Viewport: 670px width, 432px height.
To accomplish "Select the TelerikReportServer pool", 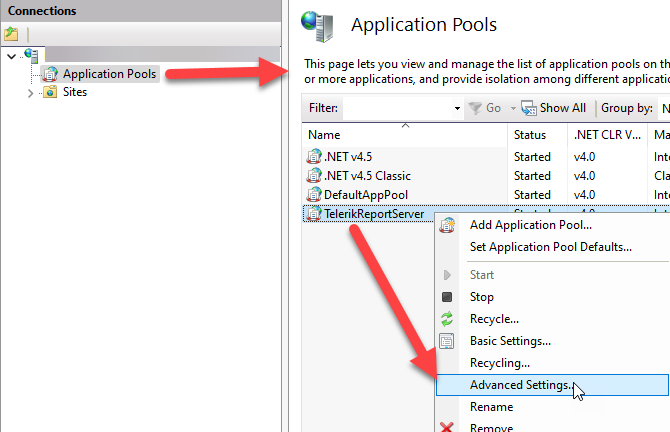I will [374, 214].
